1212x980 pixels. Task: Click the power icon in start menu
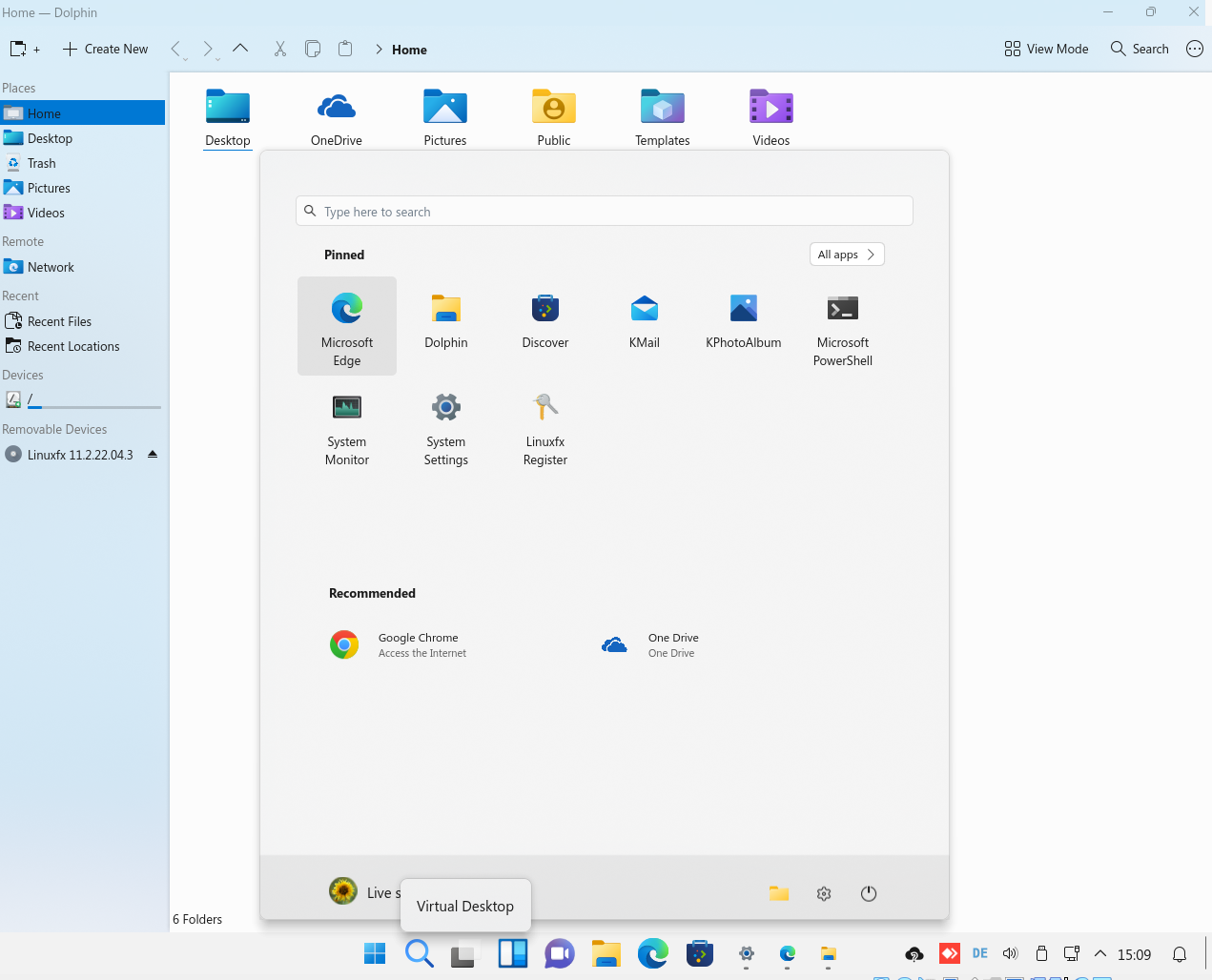tap(869, 893)
